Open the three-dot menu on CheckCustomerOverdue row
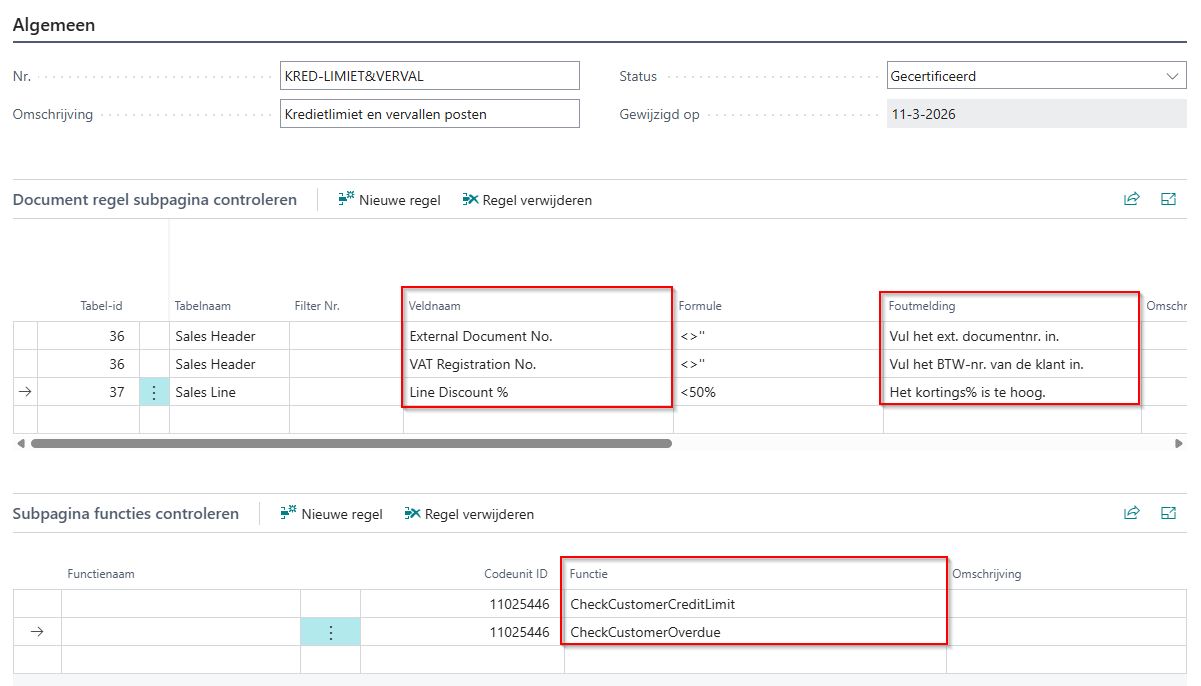This screenshot has width=1201, height=686. pyautogui.click(x=330, y=632)
